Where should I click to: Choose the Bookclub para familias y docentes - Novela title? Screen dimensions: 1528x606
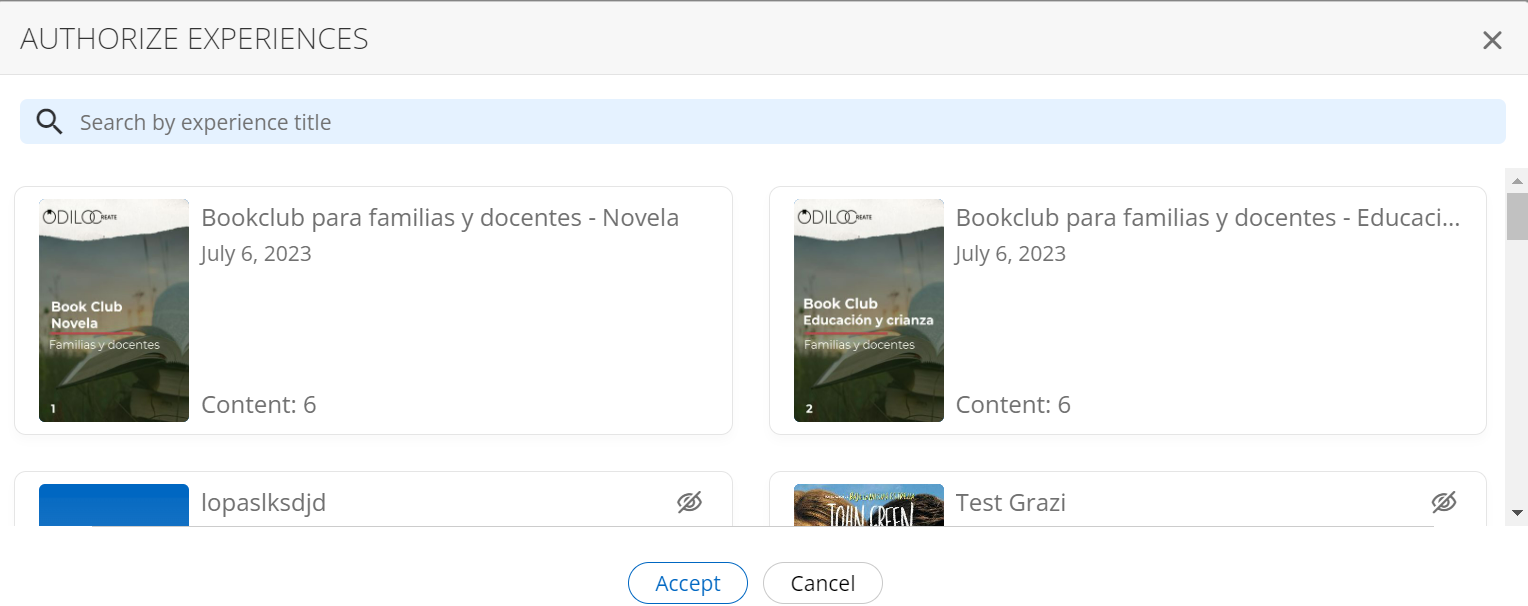440,218
